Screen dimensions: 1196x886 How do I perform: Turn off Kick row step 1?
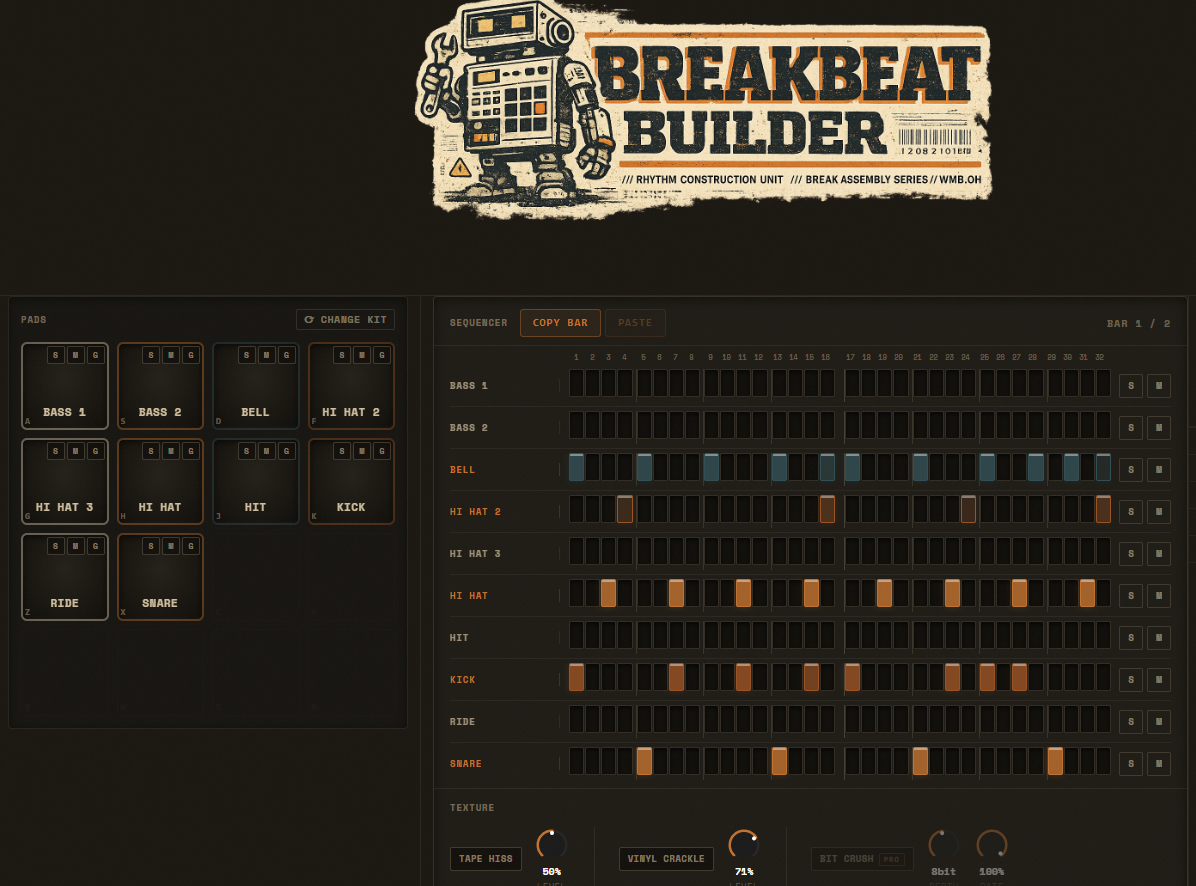click(x=577, y=677)
